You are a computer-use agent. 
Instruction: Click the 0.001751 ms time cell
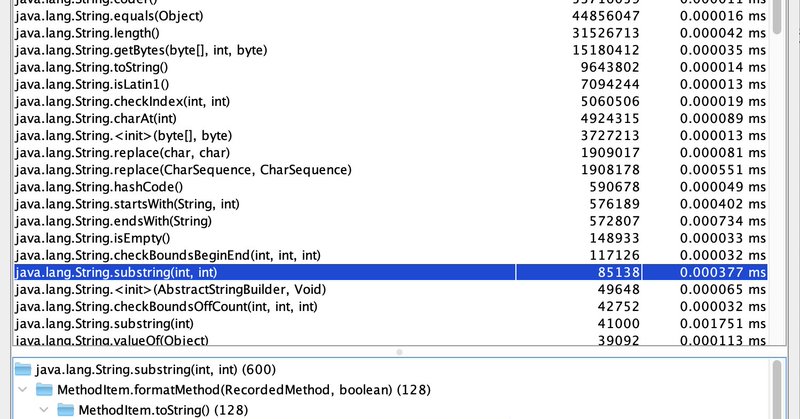click(x=723, y=324)
